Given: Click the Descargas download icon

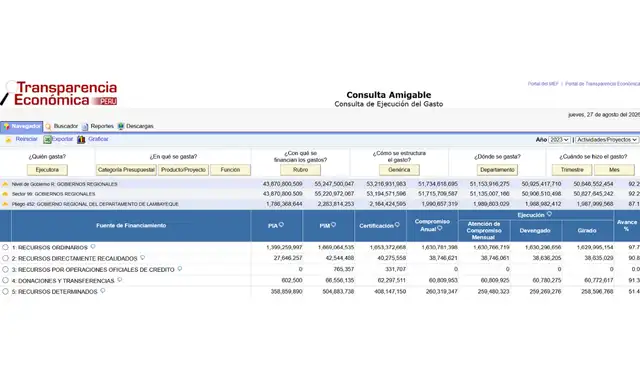Looking at the screenshot, I should pos(120,127).
